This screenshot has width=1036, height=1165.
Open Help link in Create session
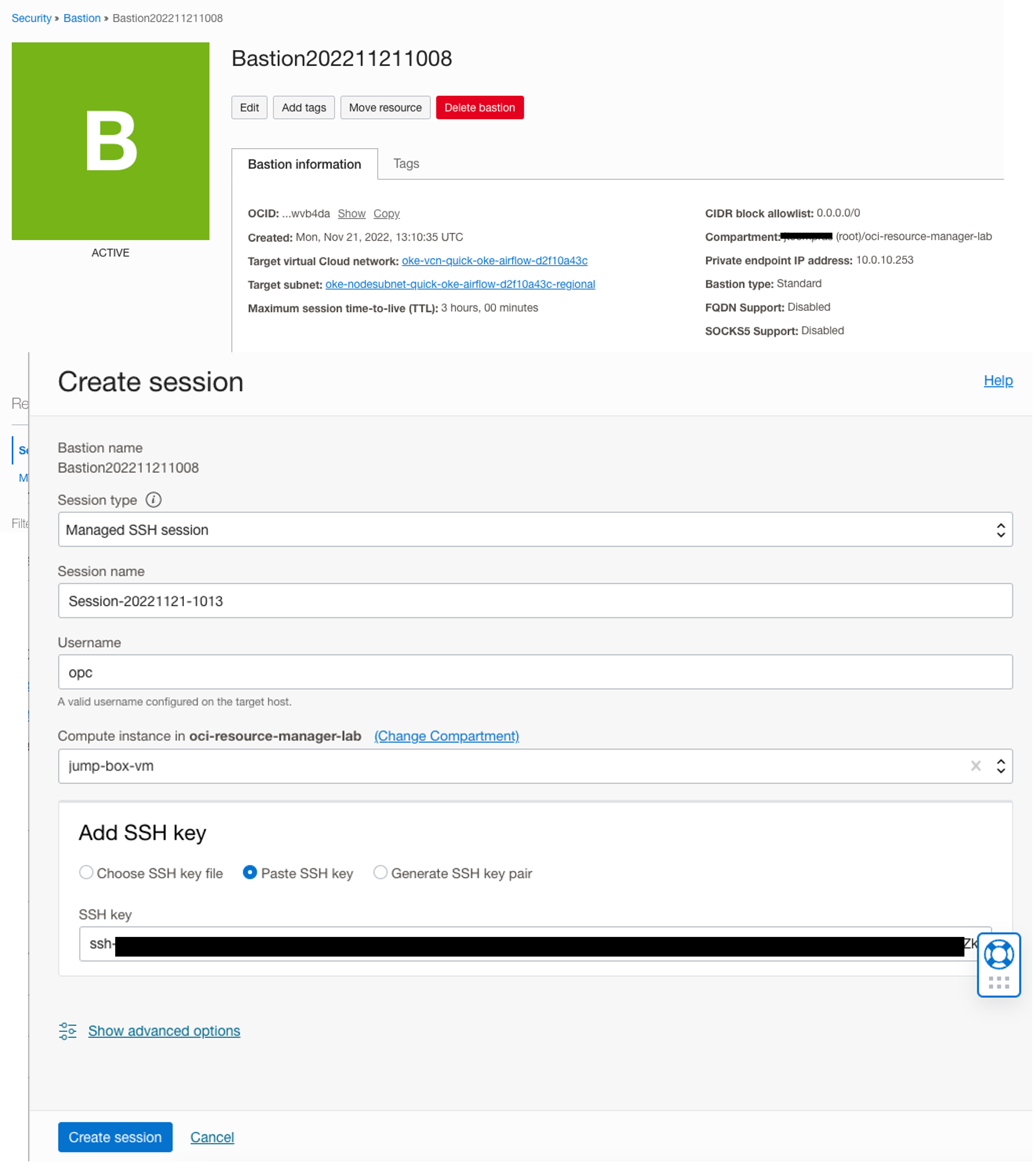click(x=998, y=380)
